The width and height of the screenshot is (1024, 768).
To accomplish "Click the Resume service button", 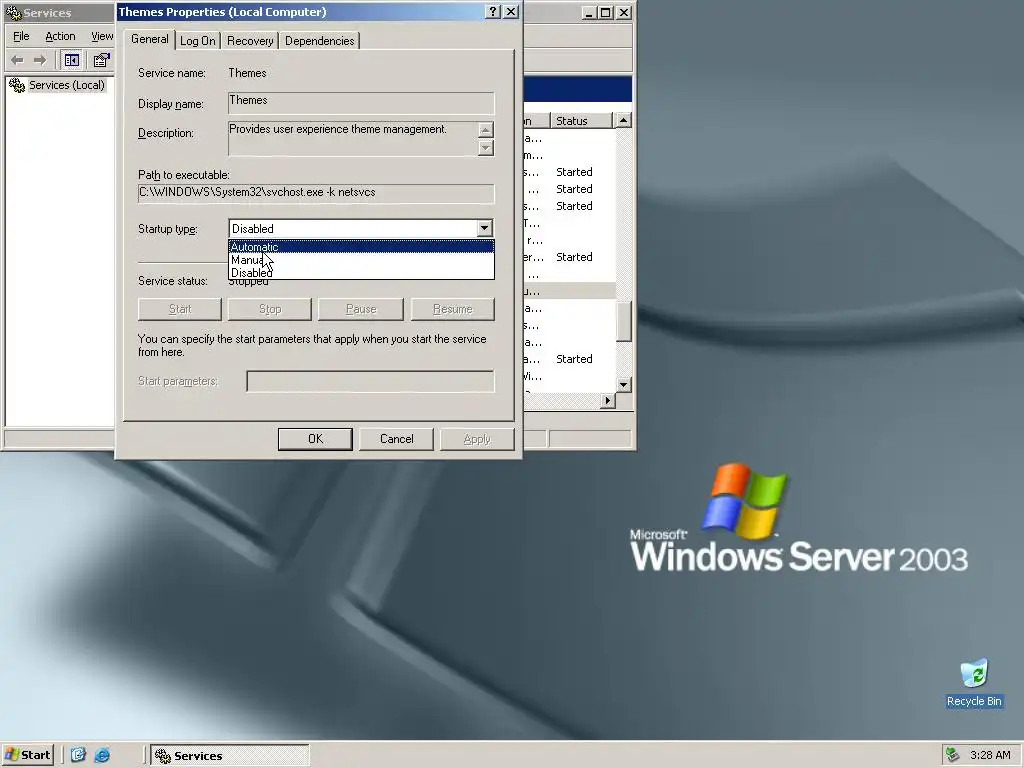I will 453,309.
